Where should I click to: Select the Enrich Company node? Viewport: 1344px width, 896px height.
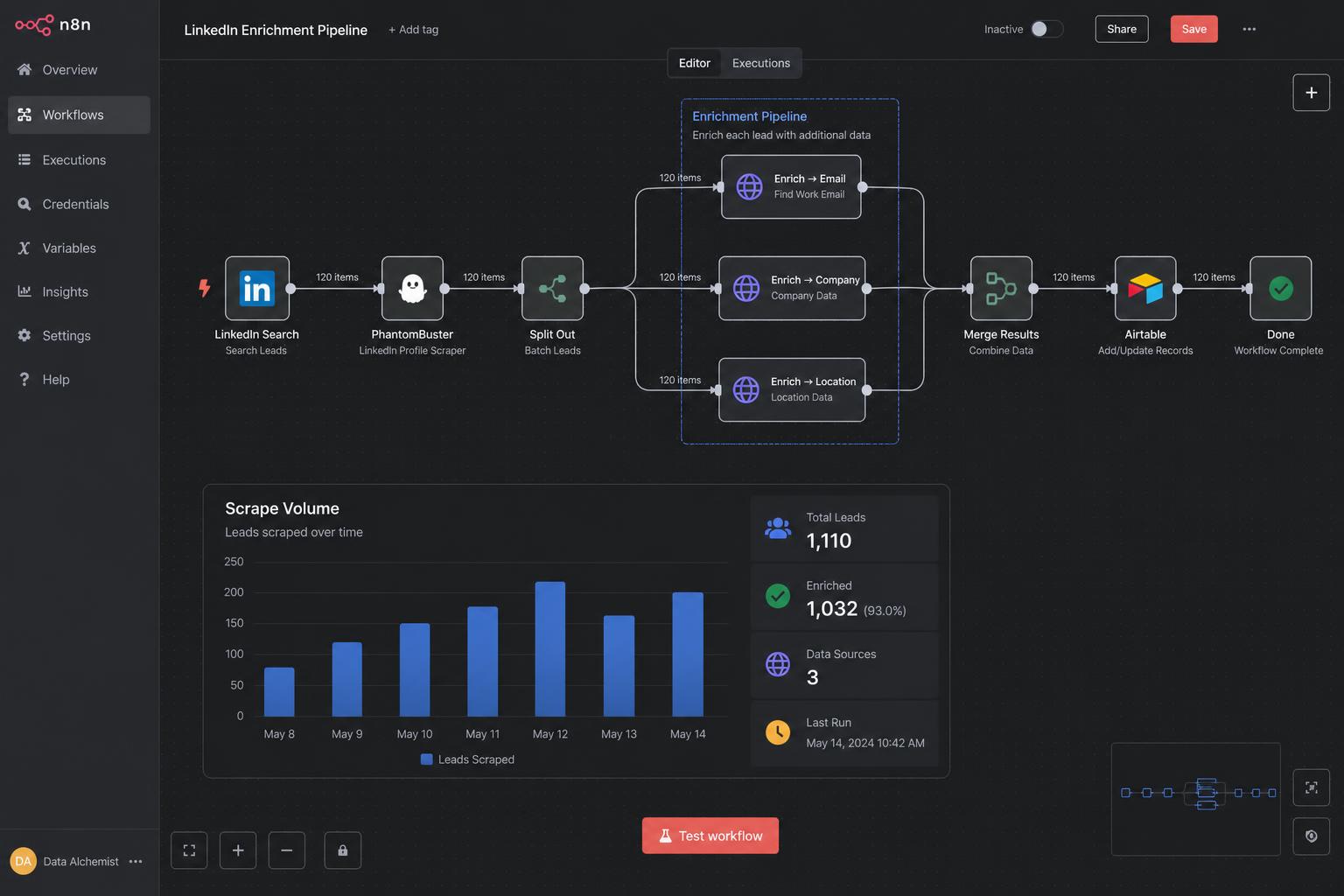pyautogui.click(x=792, y=288)
